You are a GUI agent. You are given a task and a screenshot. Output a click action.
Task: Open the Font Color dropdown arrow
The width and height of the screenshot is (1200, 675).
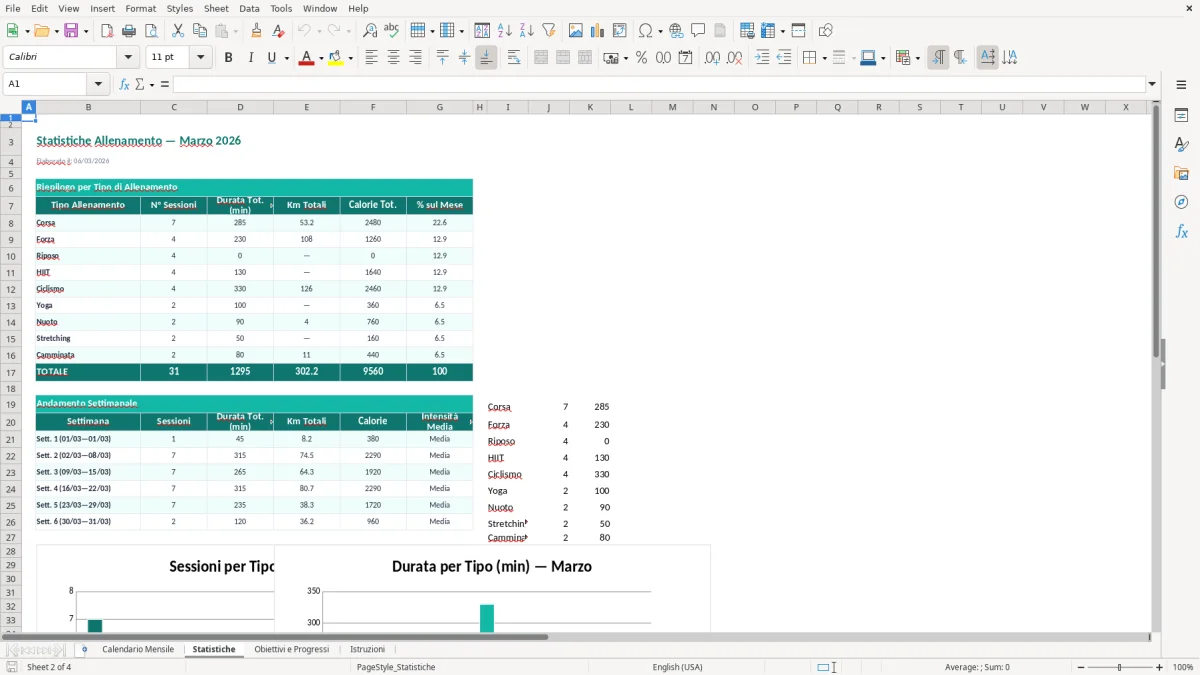pyautogui.click(x=319, y=58)
